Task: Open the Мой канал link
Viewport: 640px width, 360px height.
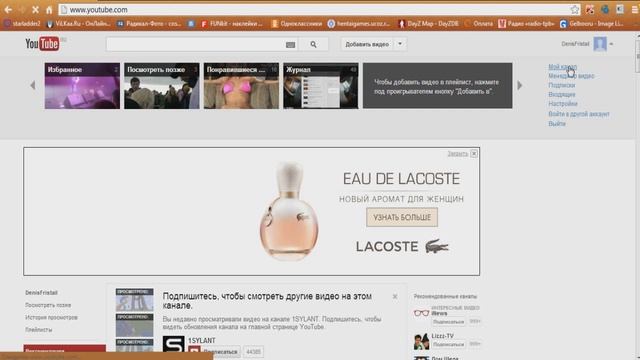Action: 562,67
